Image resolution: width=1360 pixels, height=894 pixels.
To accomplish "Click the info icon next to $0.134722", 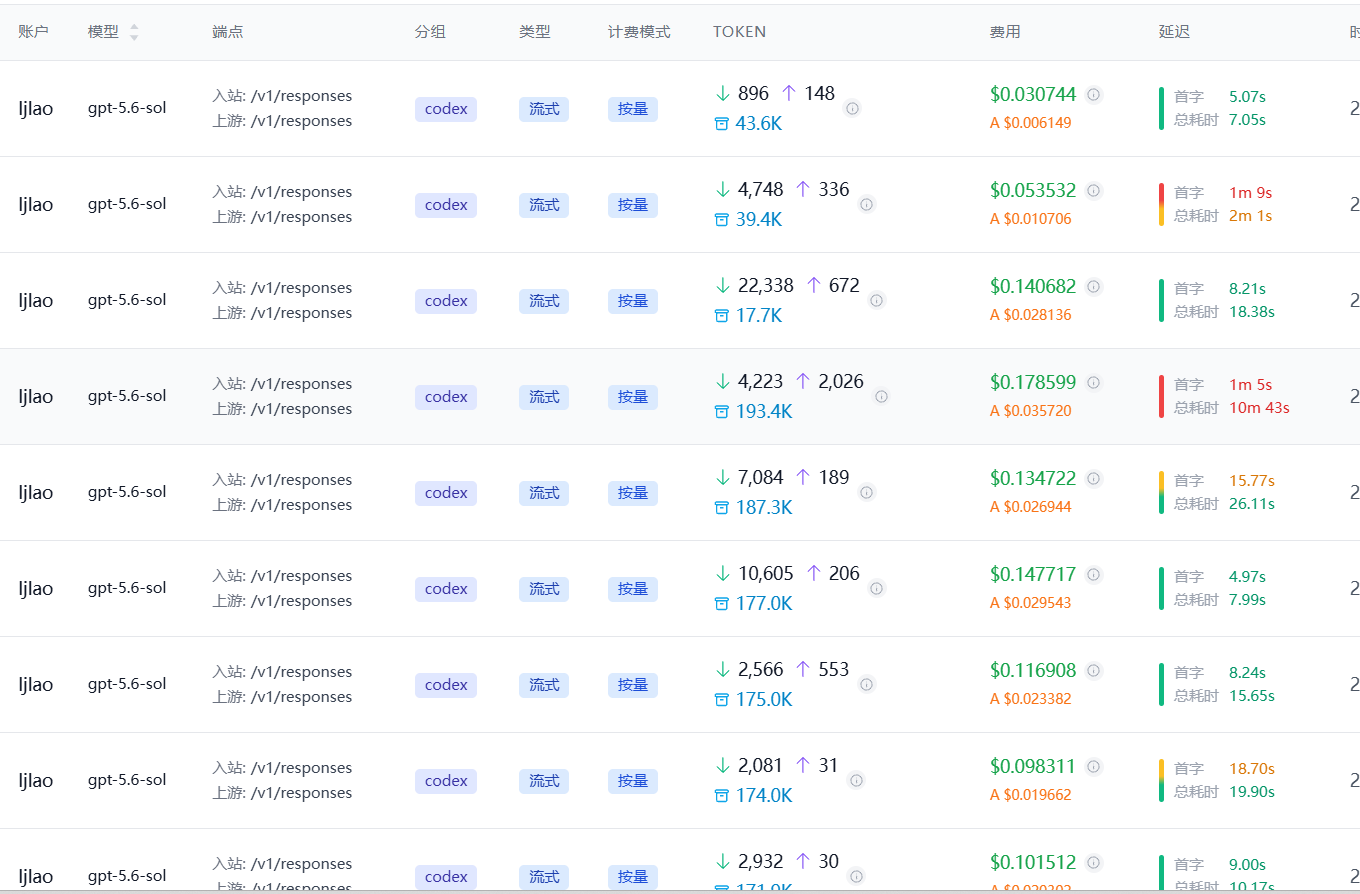I will [x=1094, y=479].
